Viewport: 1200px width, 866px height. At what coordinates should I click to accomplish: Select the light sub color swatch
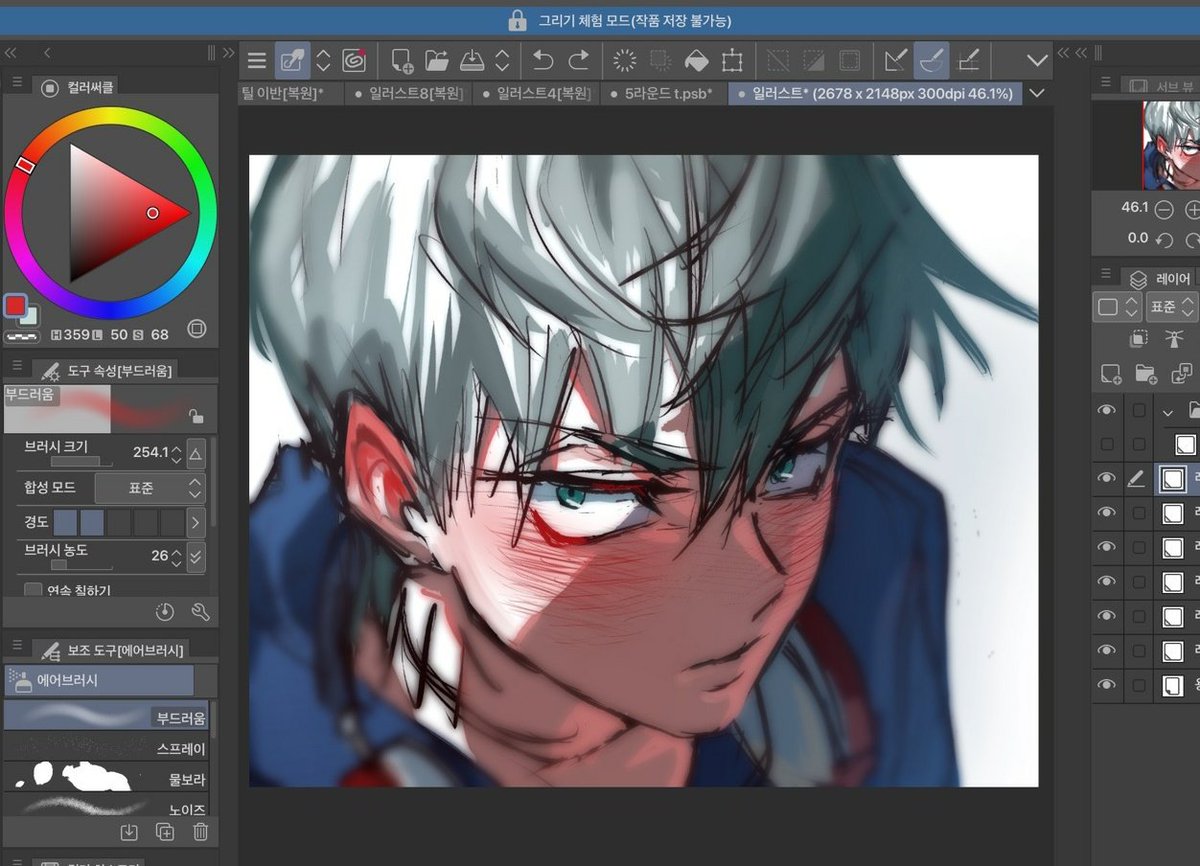[x=31, y=315]
